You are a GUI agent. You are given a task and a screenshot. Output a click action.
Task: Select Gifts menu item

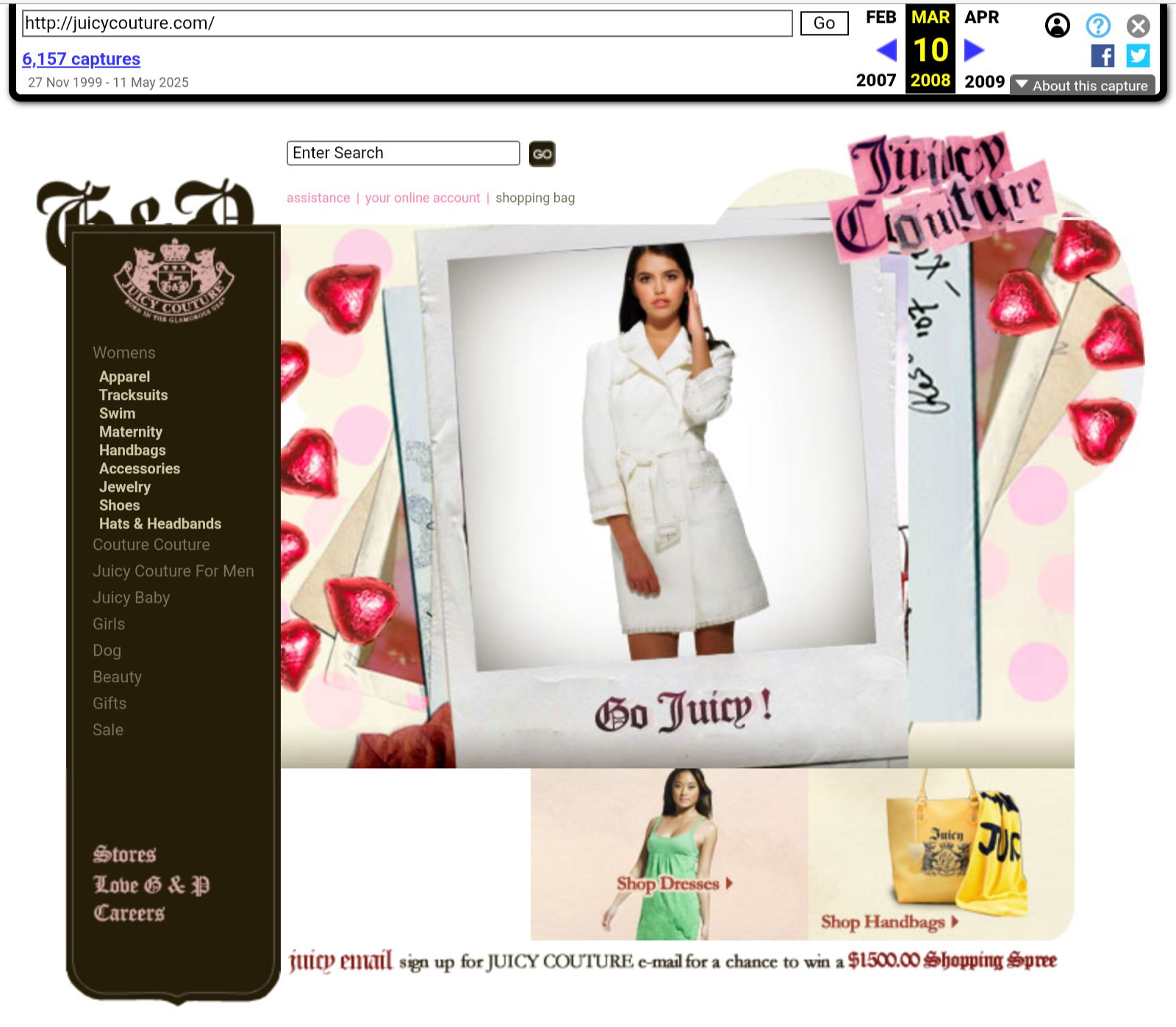pos(110,704)
